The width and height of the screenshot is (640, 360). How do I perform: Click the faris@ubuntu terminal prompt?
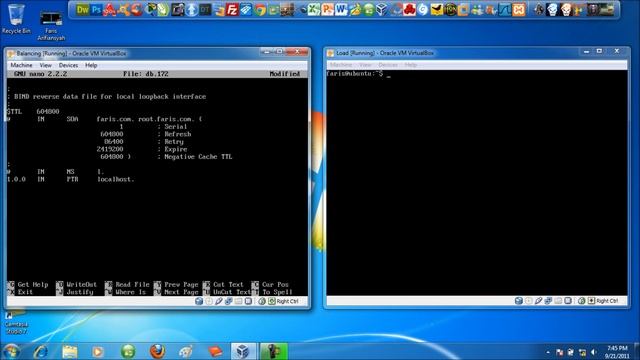coord(354,74)
